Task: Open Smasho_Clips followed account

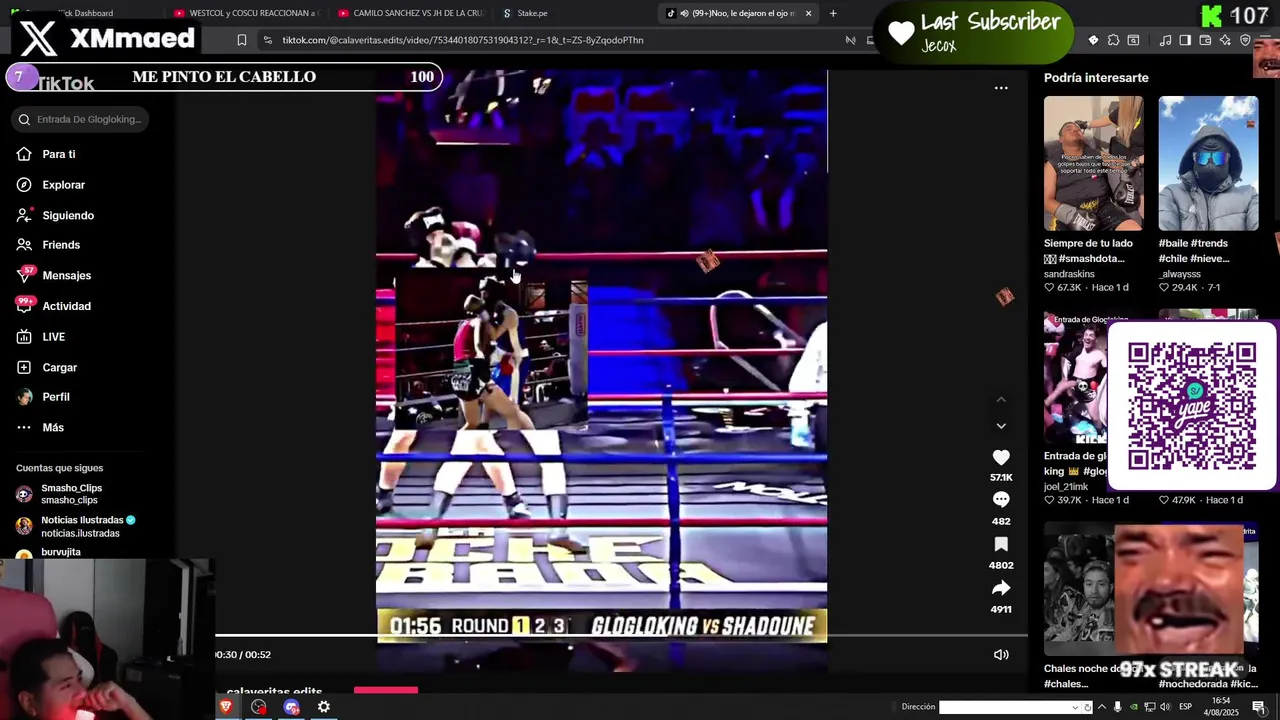Action: [71, 494]
